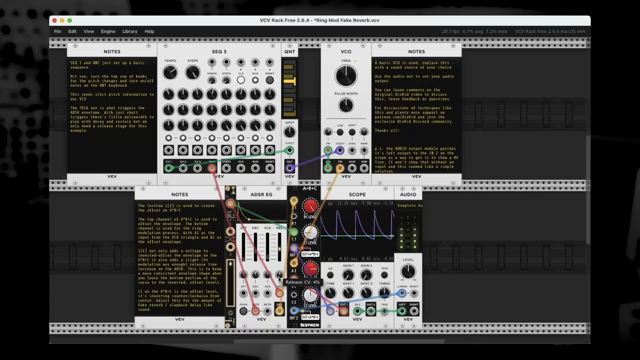Screen dimensions: 640x360
Task: Click the SCOPE TIME knob
Action: point(330,293)
